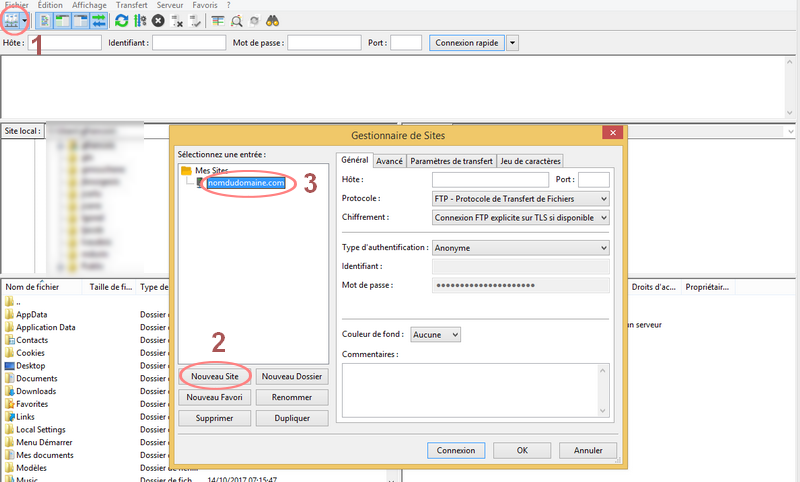
Task: Toggle the transfer queue display
Action: click(98, 20)
